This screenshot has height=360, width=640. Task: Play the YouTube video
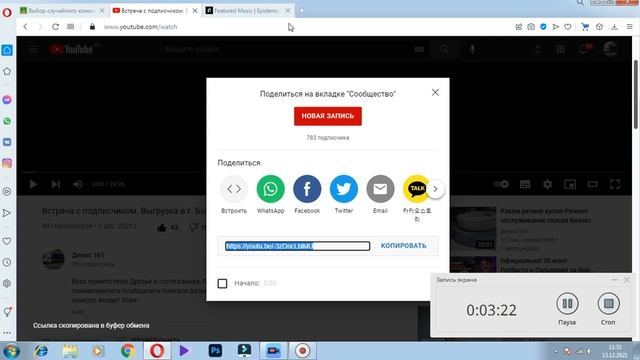(x=33, y=184)
